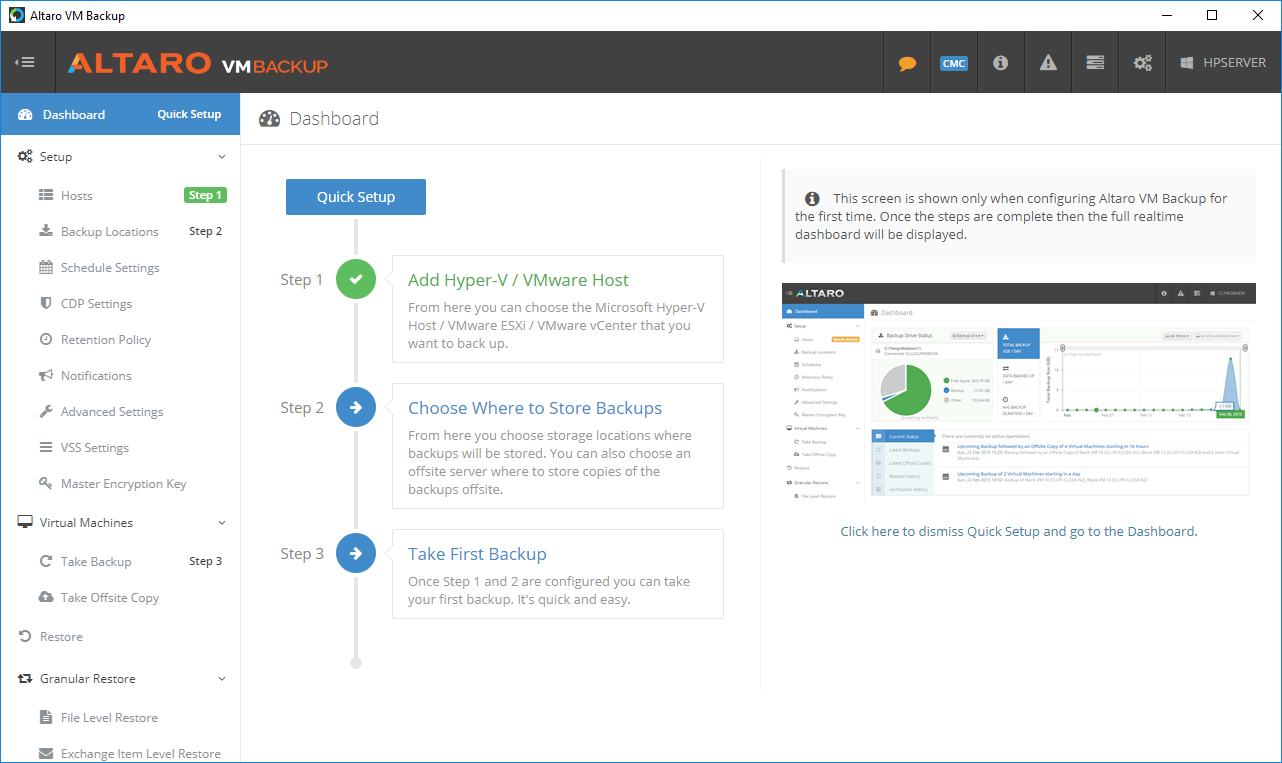Collapse the Setup section chevron
The width and height of the screenshot is (1282, 763).
click(222, 157)
